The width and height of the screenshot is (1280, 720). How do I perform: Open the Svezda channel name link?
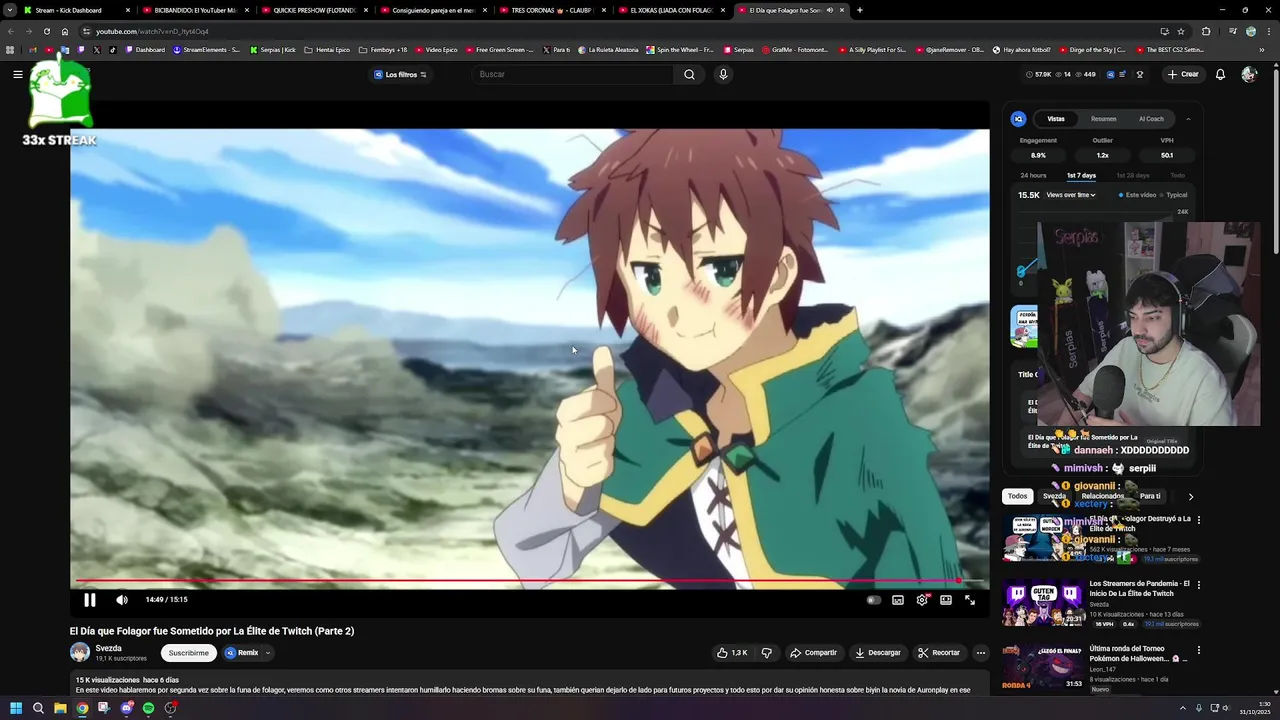point(108,648)
